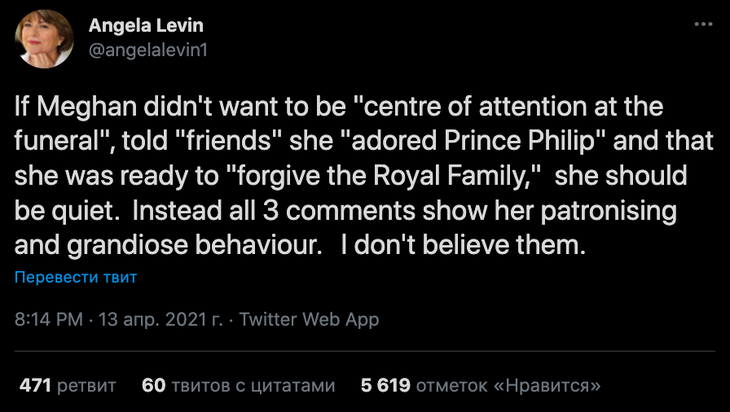Open the Angela Levin display name link

point(144,25)
